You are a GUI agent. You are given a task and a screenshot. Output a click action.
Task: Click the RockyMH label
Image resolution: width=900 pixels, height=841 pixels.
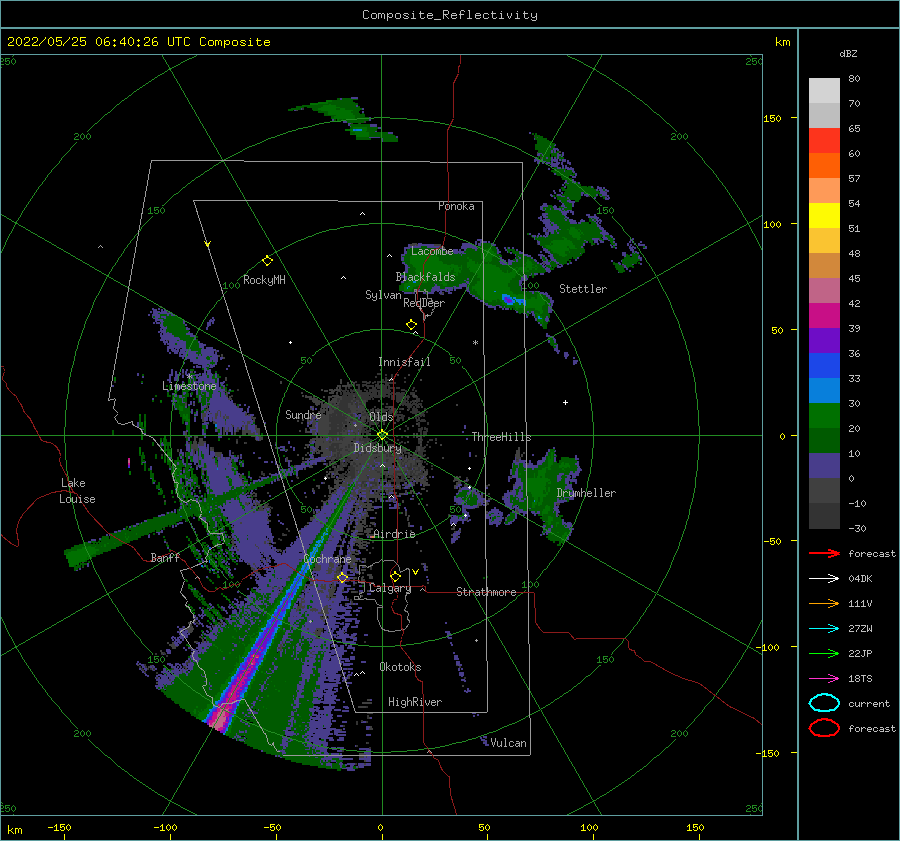(x=264, y=280)
